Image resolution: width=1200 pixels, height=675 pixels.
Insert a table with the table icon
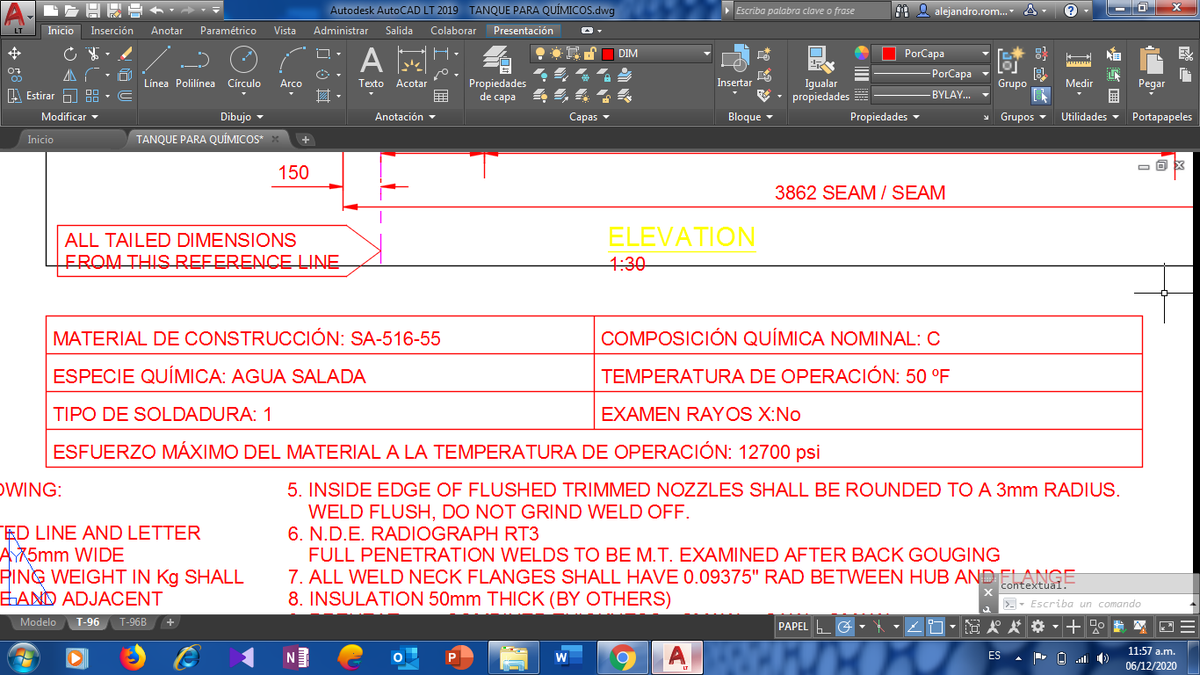[x=441, y=96]
